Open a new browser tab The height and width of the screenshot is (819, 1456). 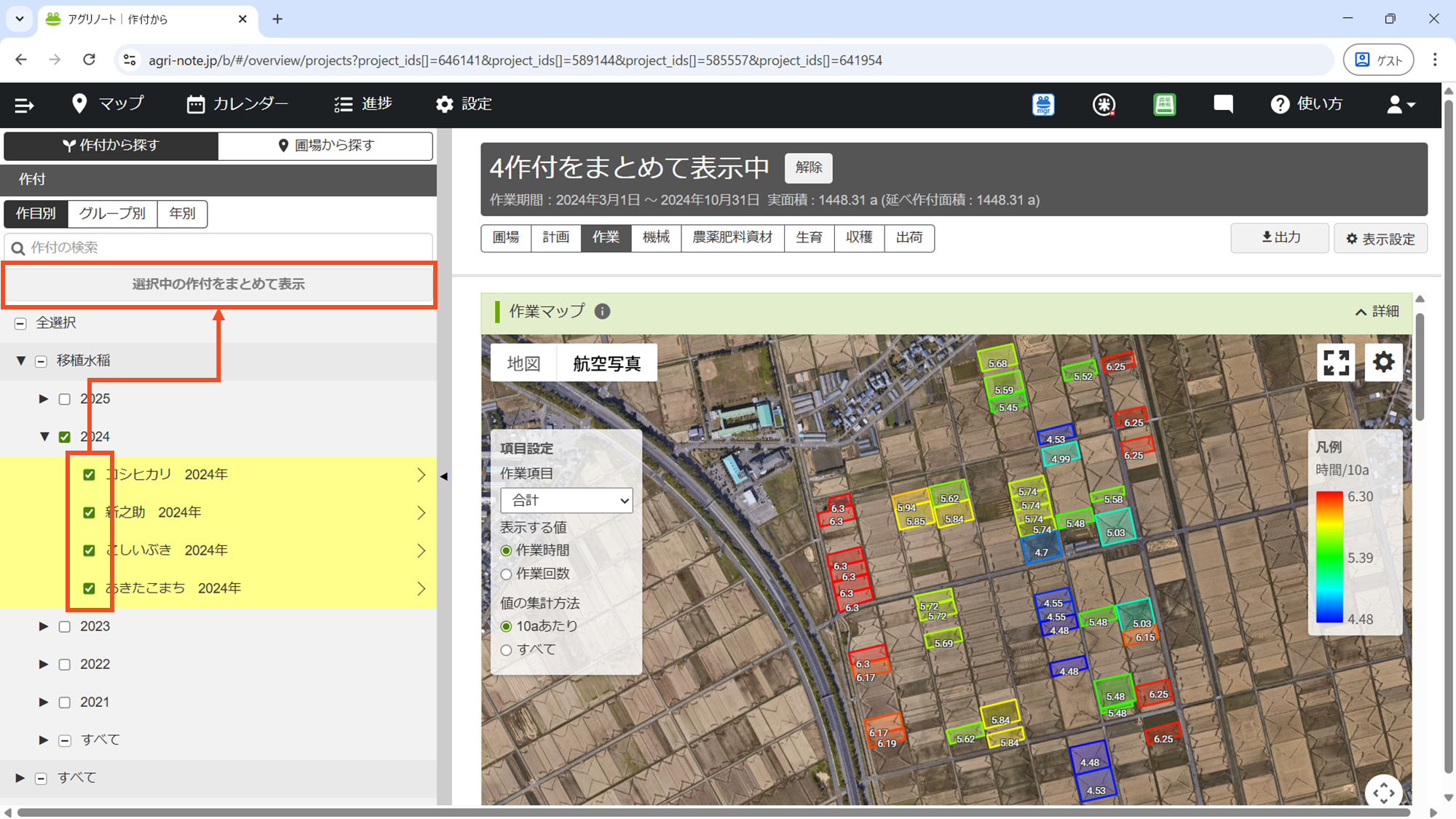pyautogui.click(x=277, y=19)
